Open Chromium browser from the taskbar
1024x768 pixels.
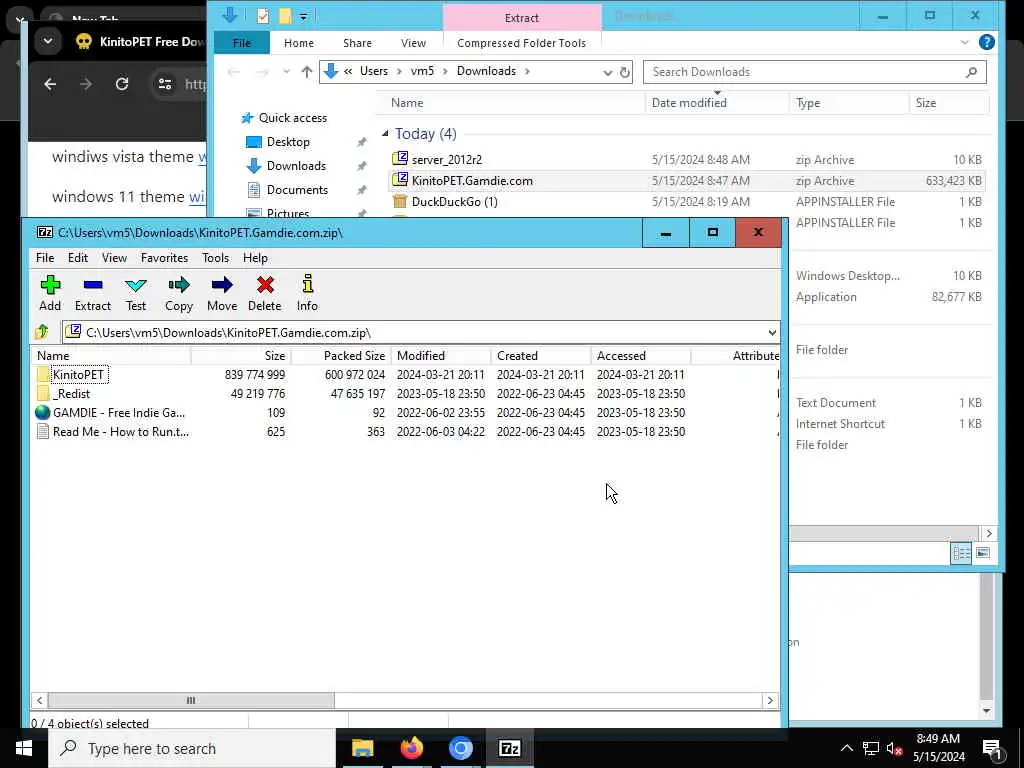pos(460,748)
